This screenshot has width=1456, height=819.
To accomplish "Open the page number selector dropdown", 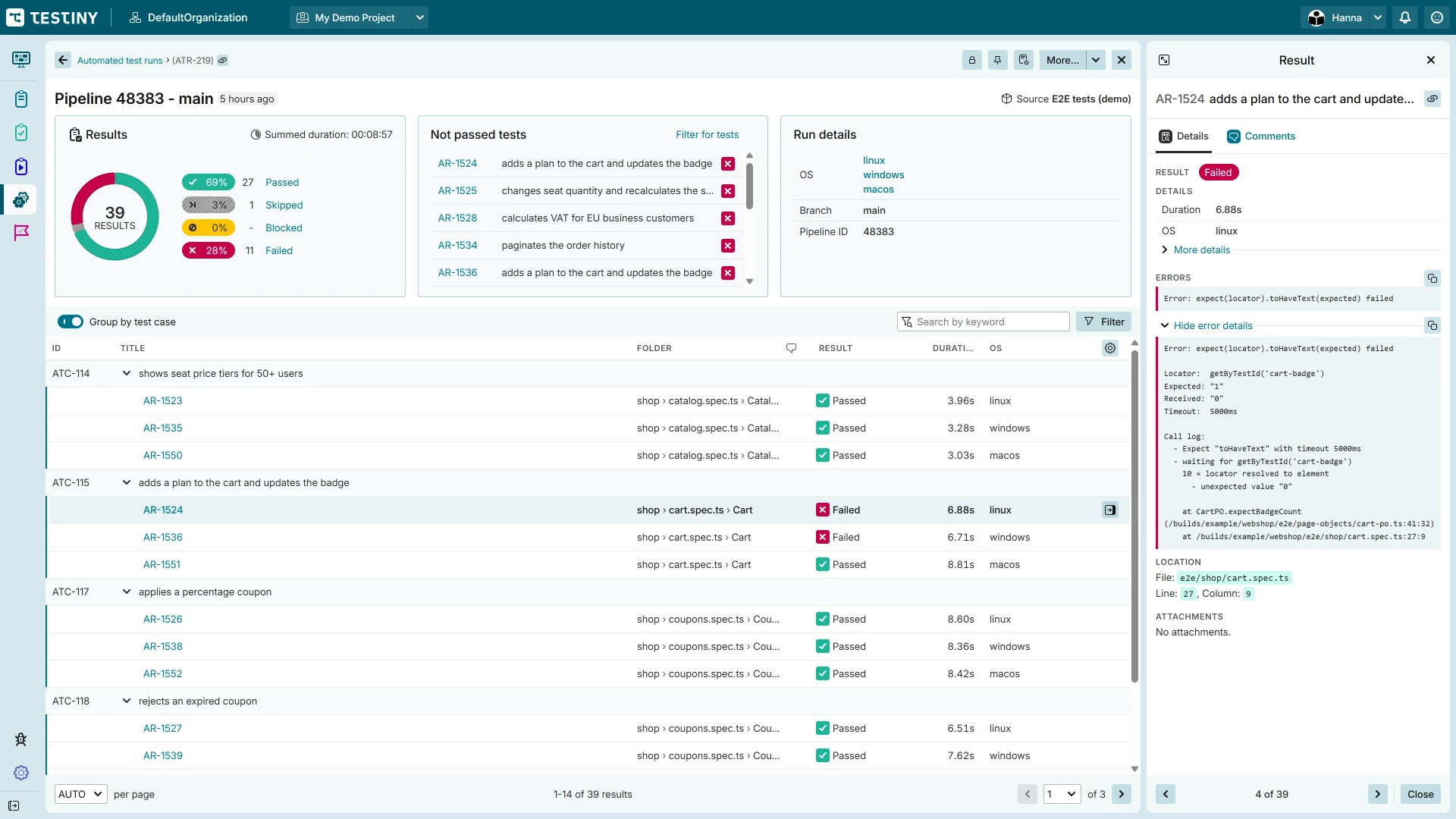I will 1062,794.
